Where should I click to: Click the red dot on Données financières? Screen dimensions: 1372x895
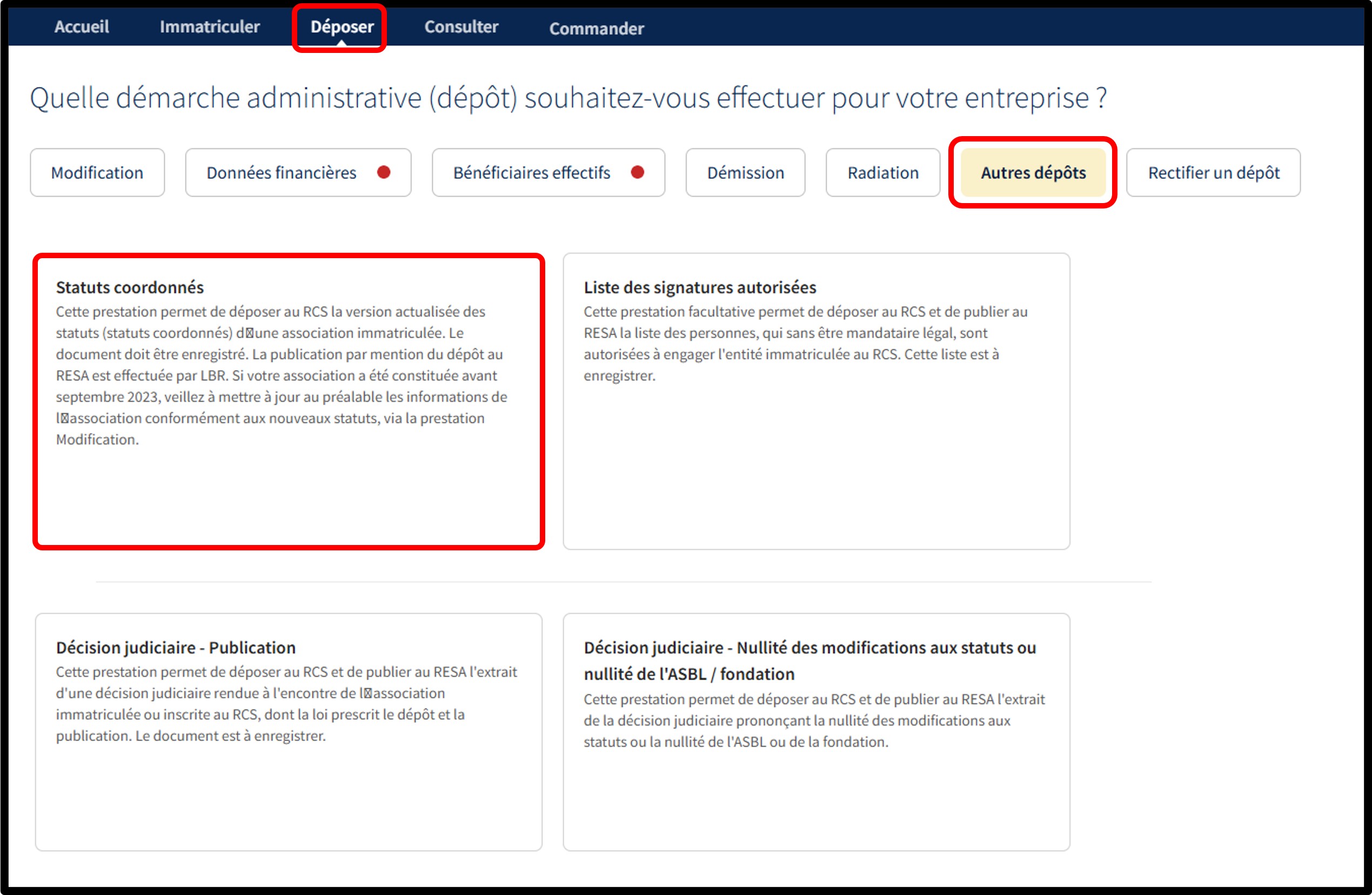[383, 172]
